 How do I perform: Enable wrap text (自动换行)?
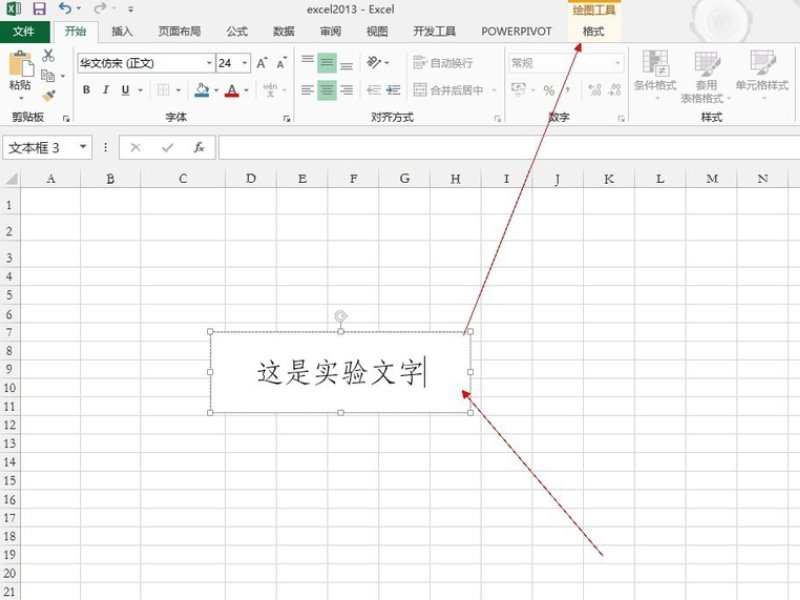point(445,62)
